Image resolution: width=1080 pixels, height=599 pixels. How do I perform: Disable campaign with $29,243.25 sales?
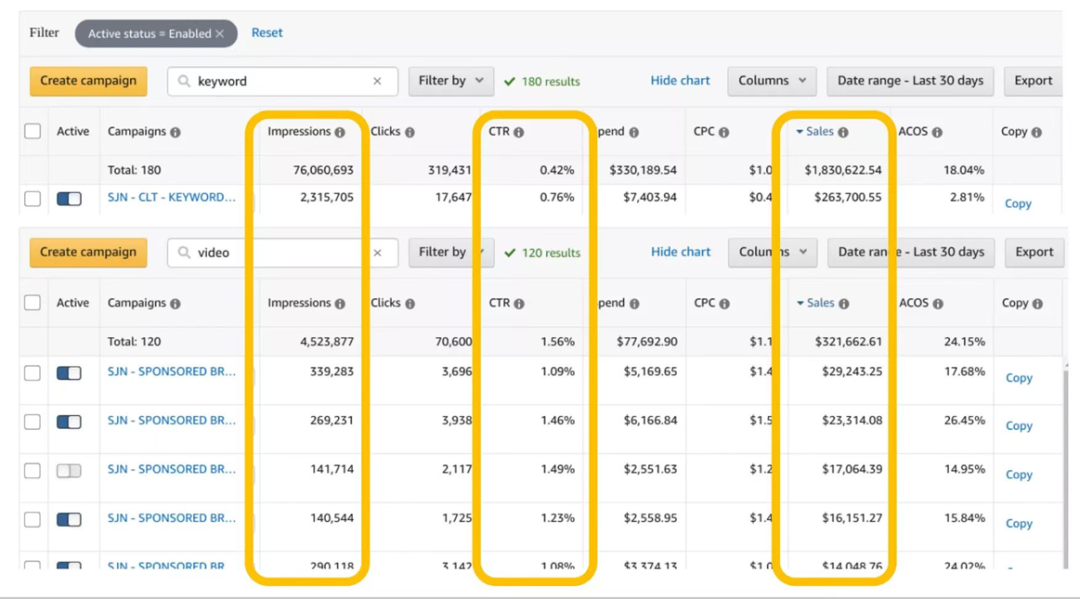69,372
